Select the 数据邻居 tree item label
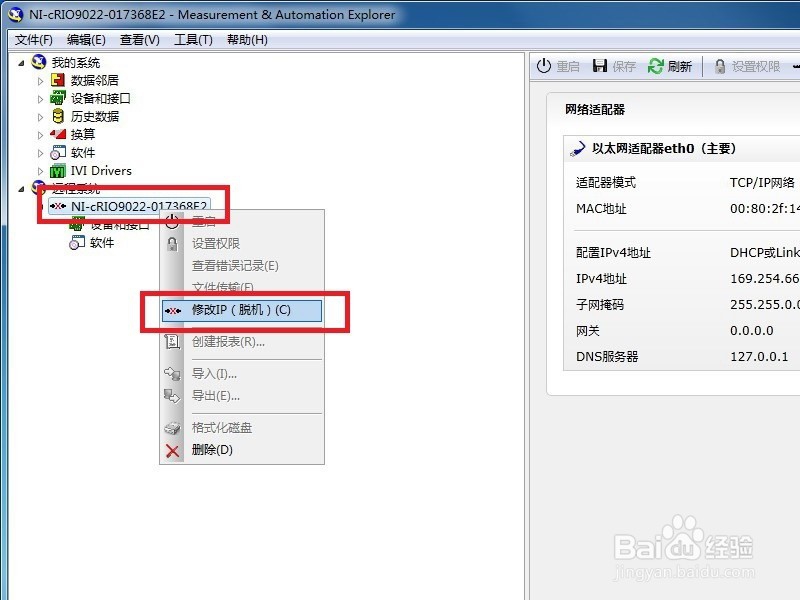Image resolution: width=800 pixels, height=600 pixels. [94, 81]
